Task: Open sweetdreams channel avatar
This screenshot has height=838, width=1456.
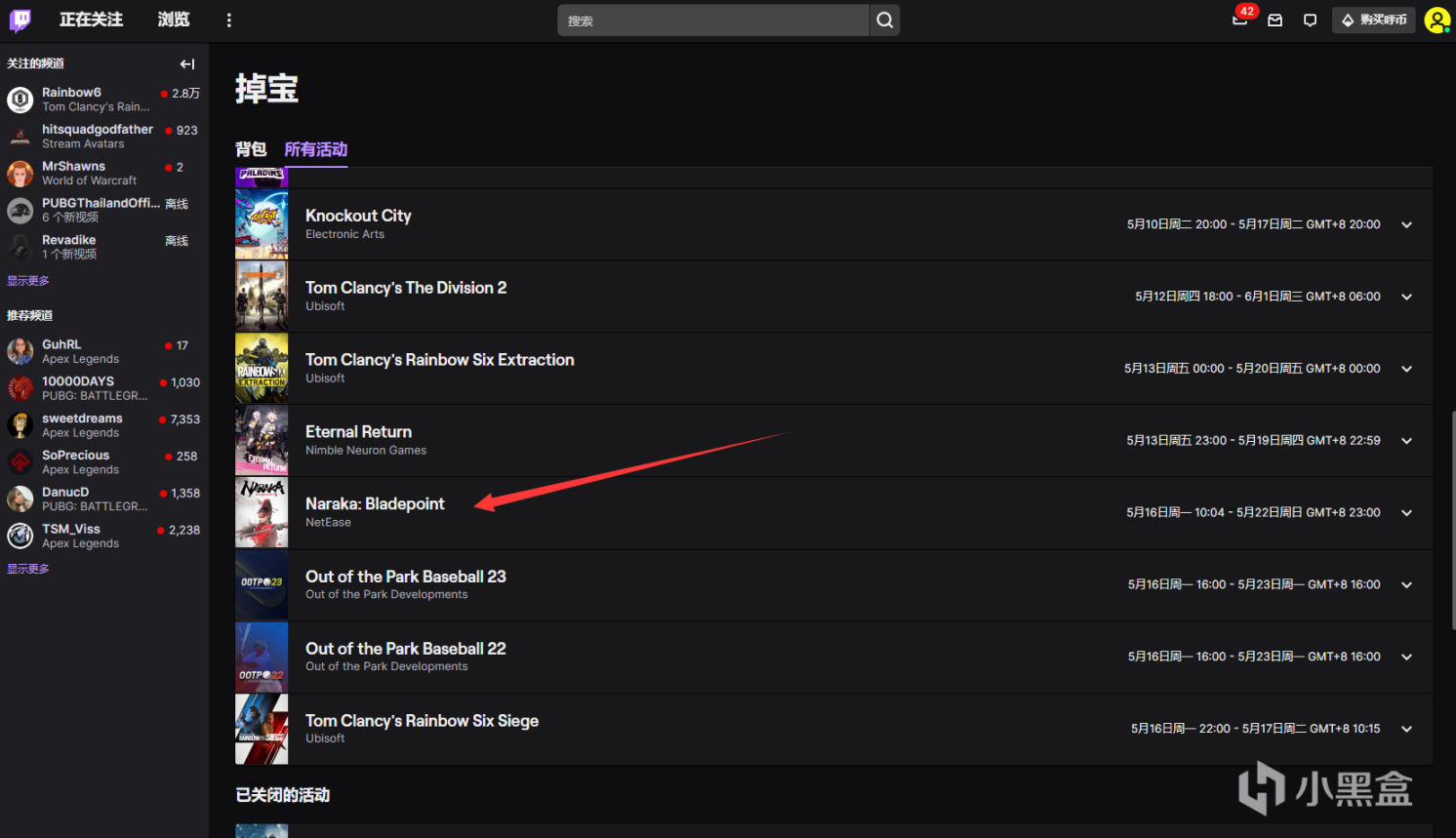Action: click(x=20, y=425)
